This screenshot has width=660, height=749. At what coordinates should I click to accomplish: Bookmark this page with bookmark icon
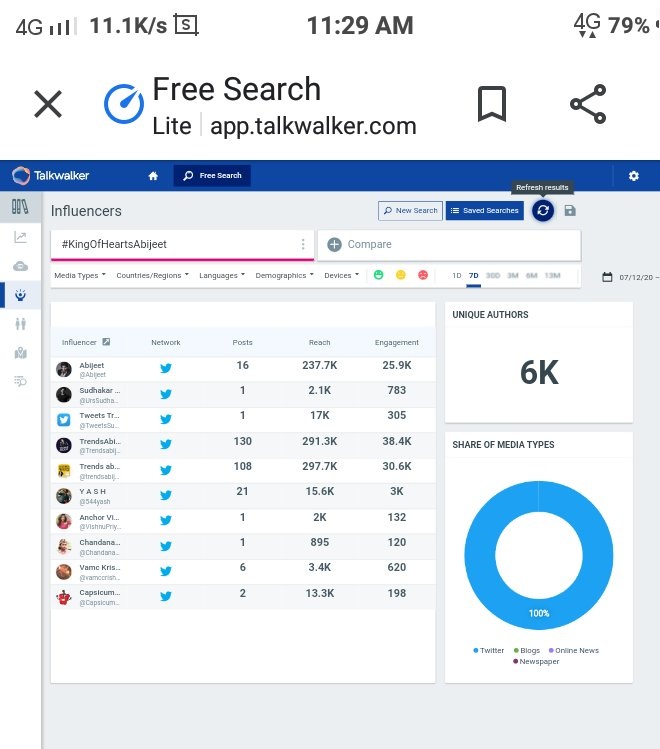point(492,104)
